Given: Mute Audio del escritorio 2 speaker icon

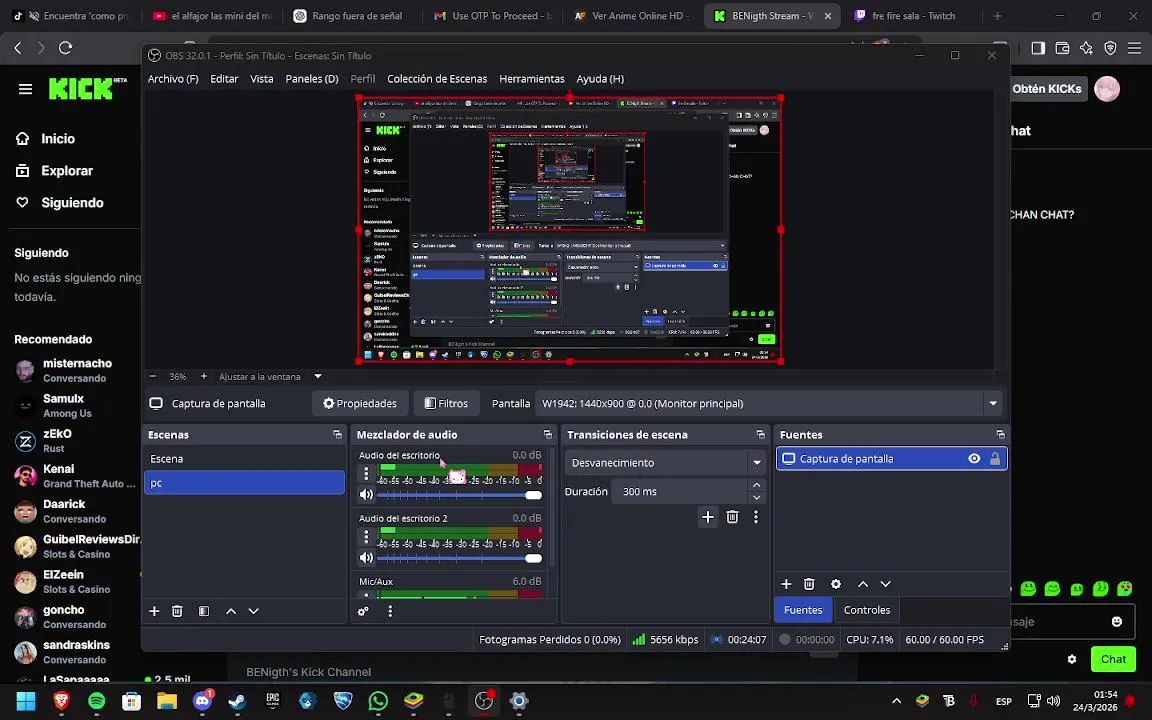Looking at the screenshot, I should 366,558.
